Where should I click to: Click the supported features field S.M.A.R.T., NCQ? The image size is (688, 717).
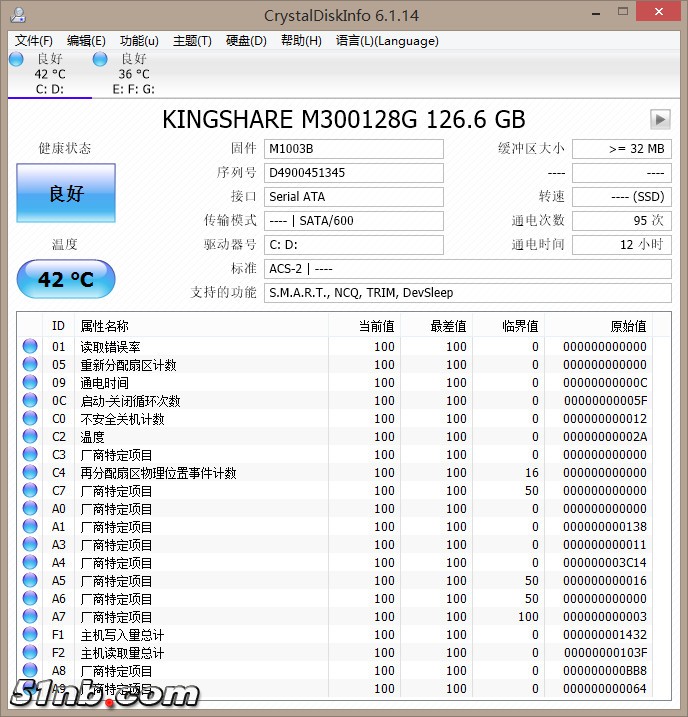[x=468, y=293]
